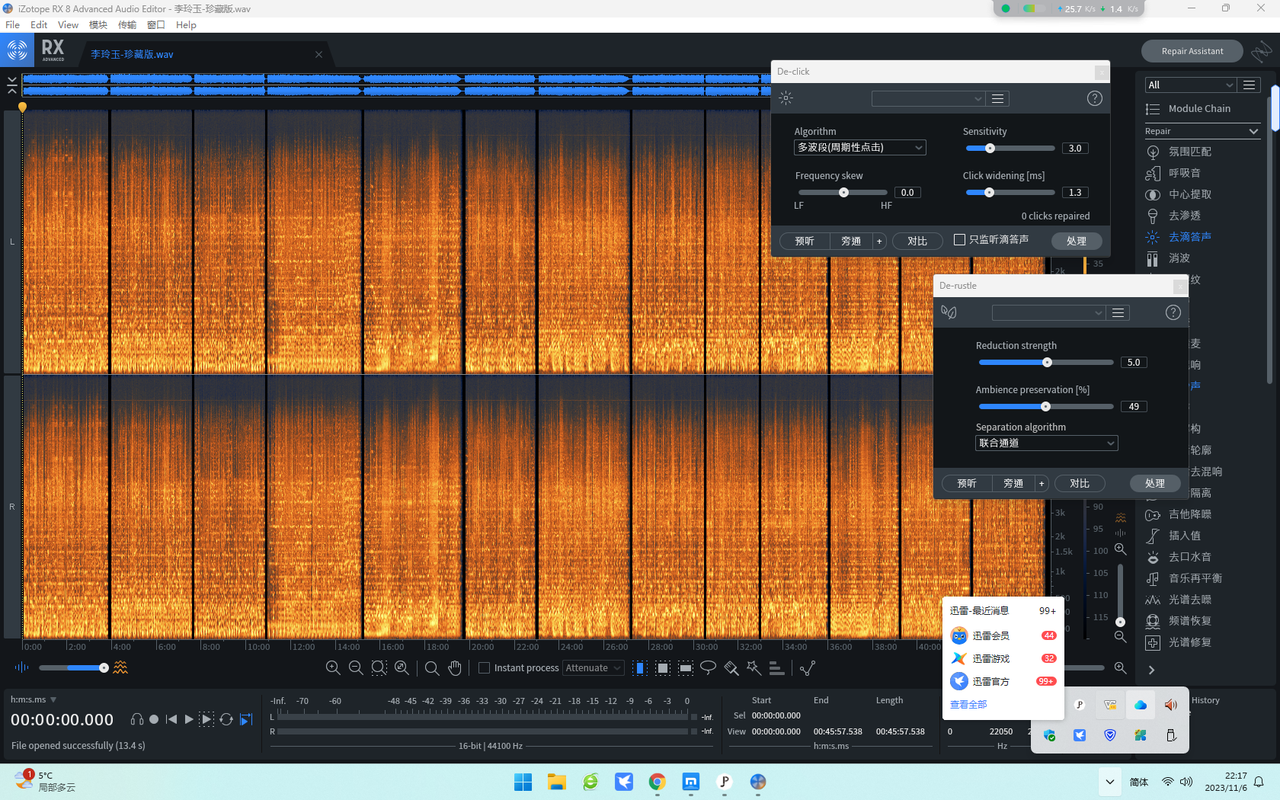Click 预听 in De-rustle window
The height and width of the screenshot is (800, 1280).
click(x=966, y=483)
